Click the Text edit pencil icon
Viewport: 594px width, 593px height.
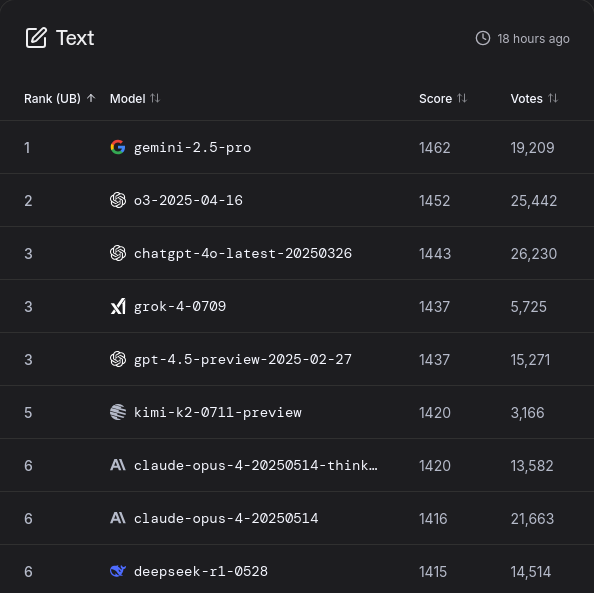(36, 38)
